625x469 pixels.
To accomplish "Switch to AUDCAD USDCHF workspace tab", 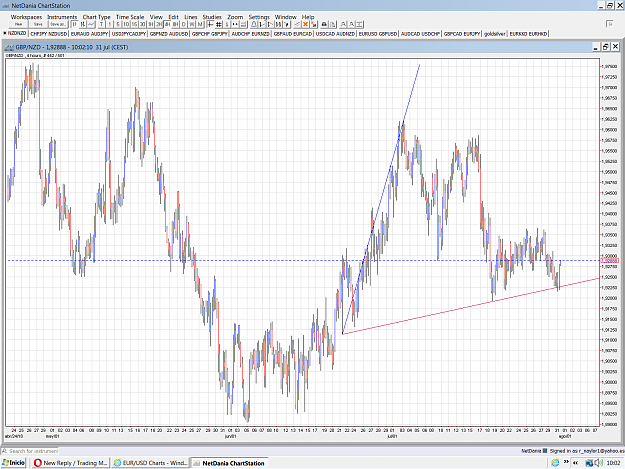I will tap(420, 34).
